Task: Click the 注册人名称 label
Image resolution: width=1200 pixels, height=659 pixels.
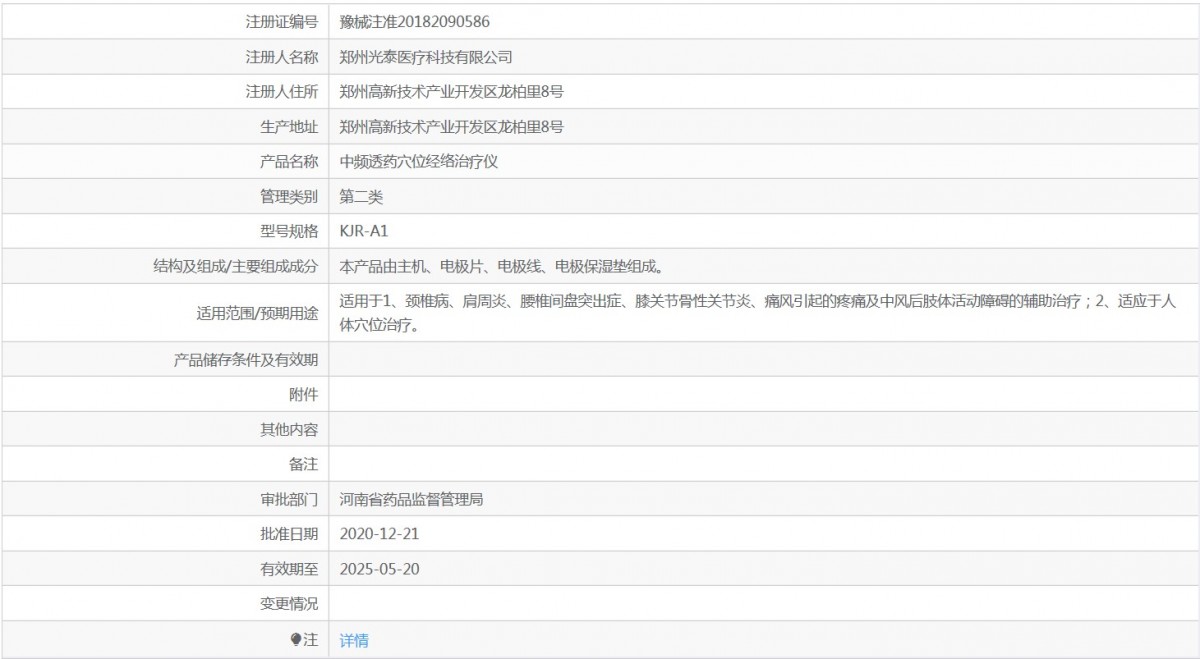Action: coord(282,57)
